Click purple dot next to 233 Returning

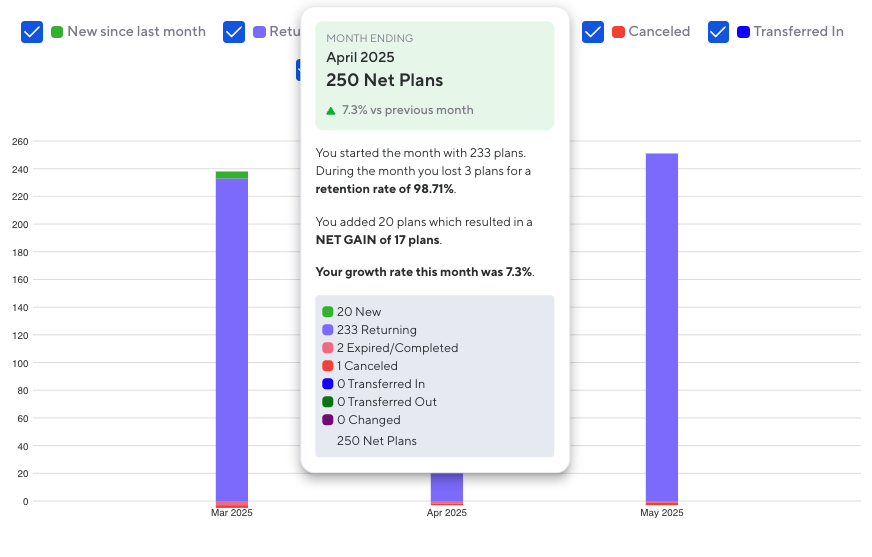click(328, 330)
